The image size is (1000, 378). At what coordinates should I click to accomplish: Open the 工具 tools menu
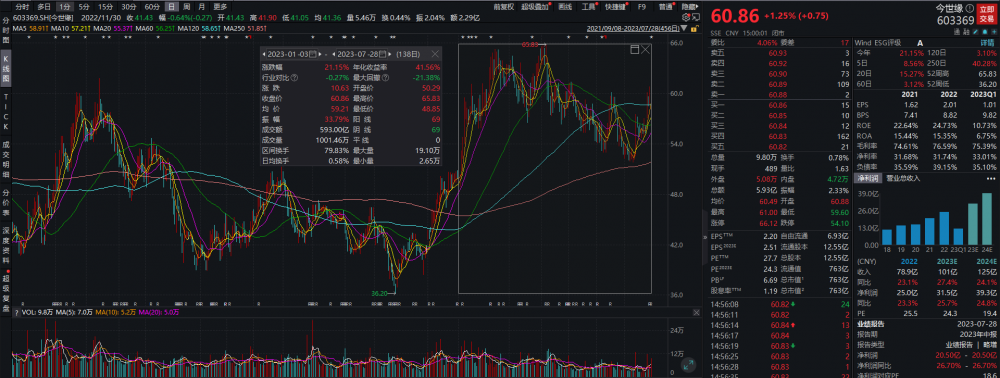click(x=589, y=6)
